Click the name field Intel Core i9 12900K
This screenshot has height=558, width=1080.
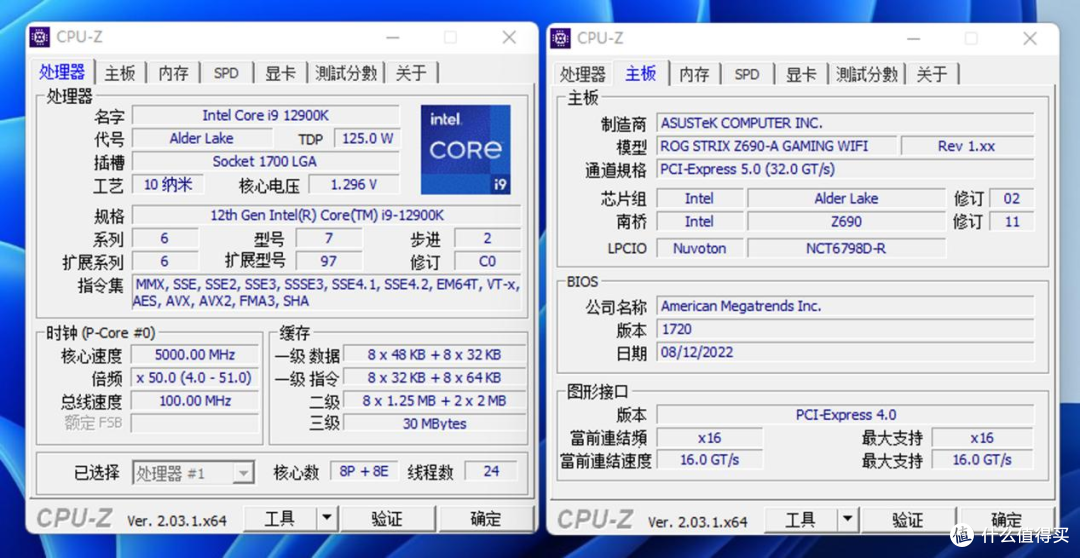[265, 115]
